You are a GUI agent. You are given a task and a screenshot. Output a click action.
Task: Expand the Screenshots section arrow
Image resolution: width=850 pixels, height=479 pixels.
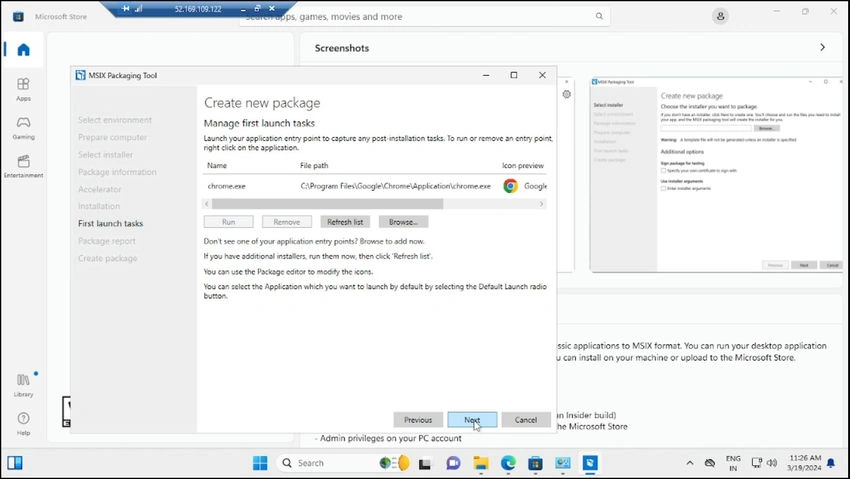822,48
